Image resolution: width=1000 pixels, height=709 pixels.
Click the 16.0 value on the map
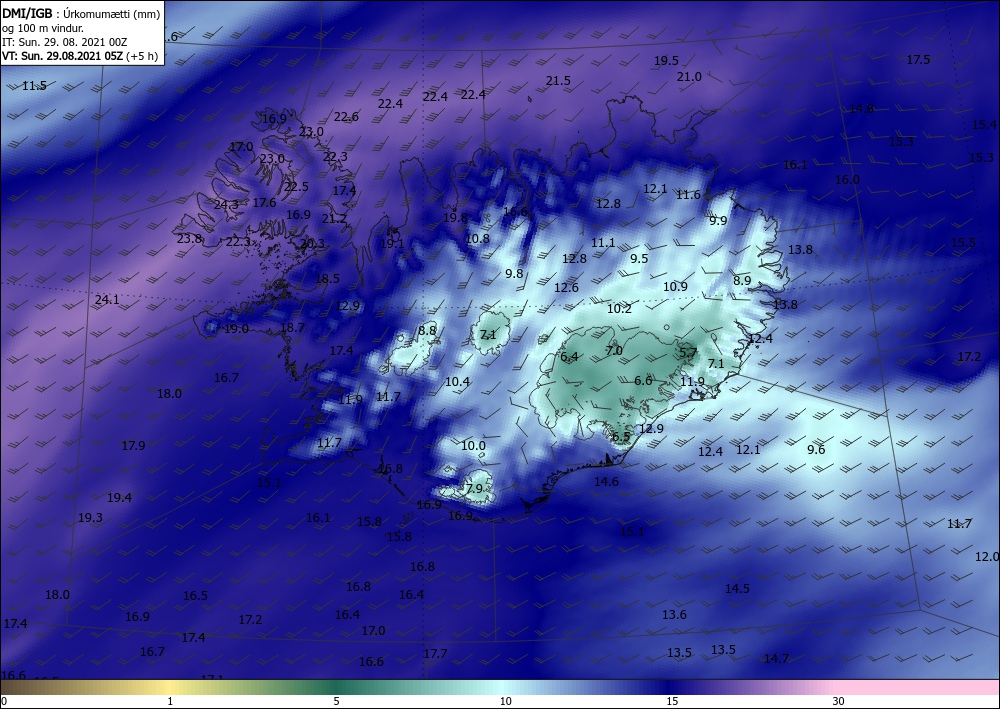pyautogui.click(x=847, y=180)
